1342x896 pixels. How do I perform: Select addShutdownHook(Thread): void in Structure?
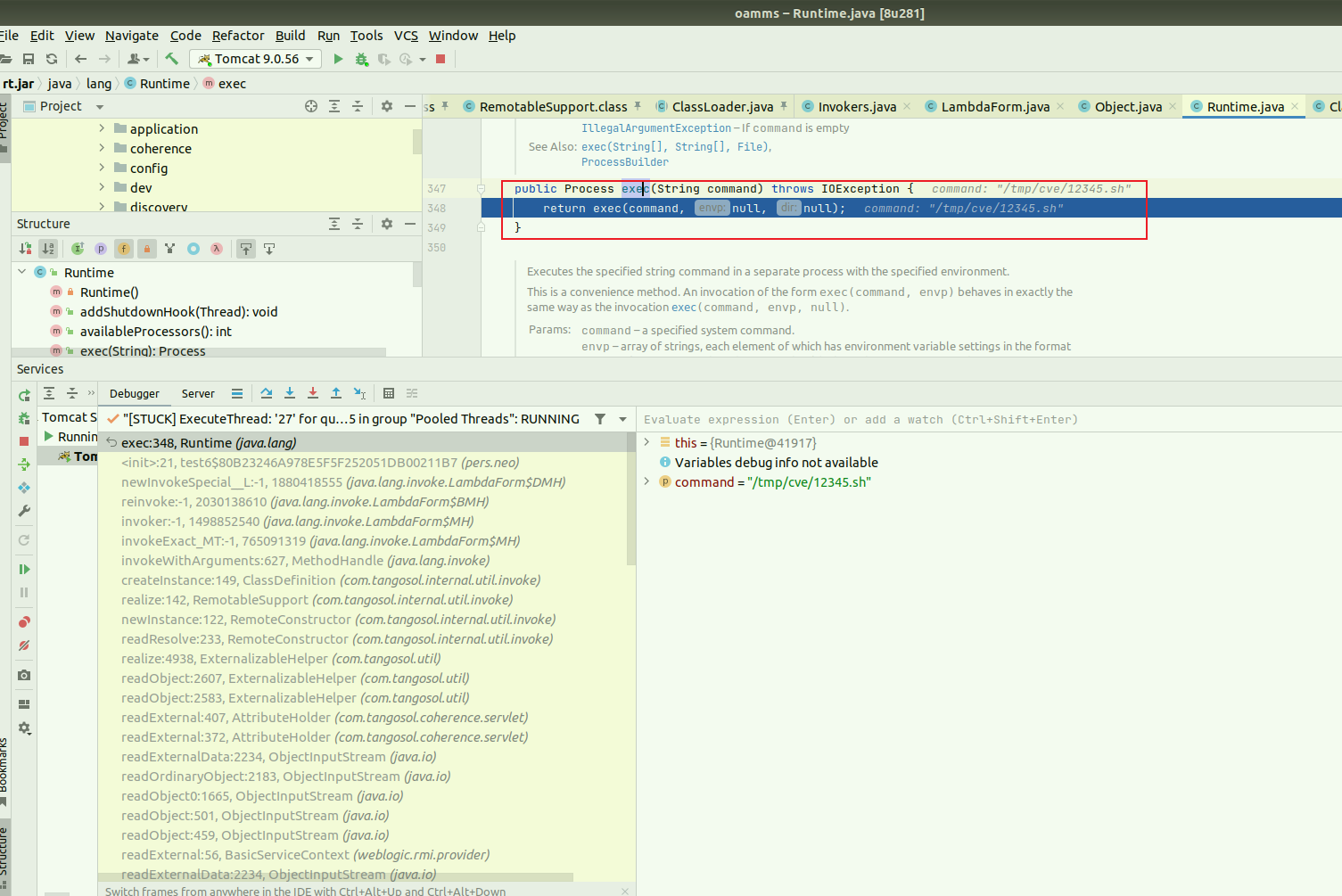[178, 312]
